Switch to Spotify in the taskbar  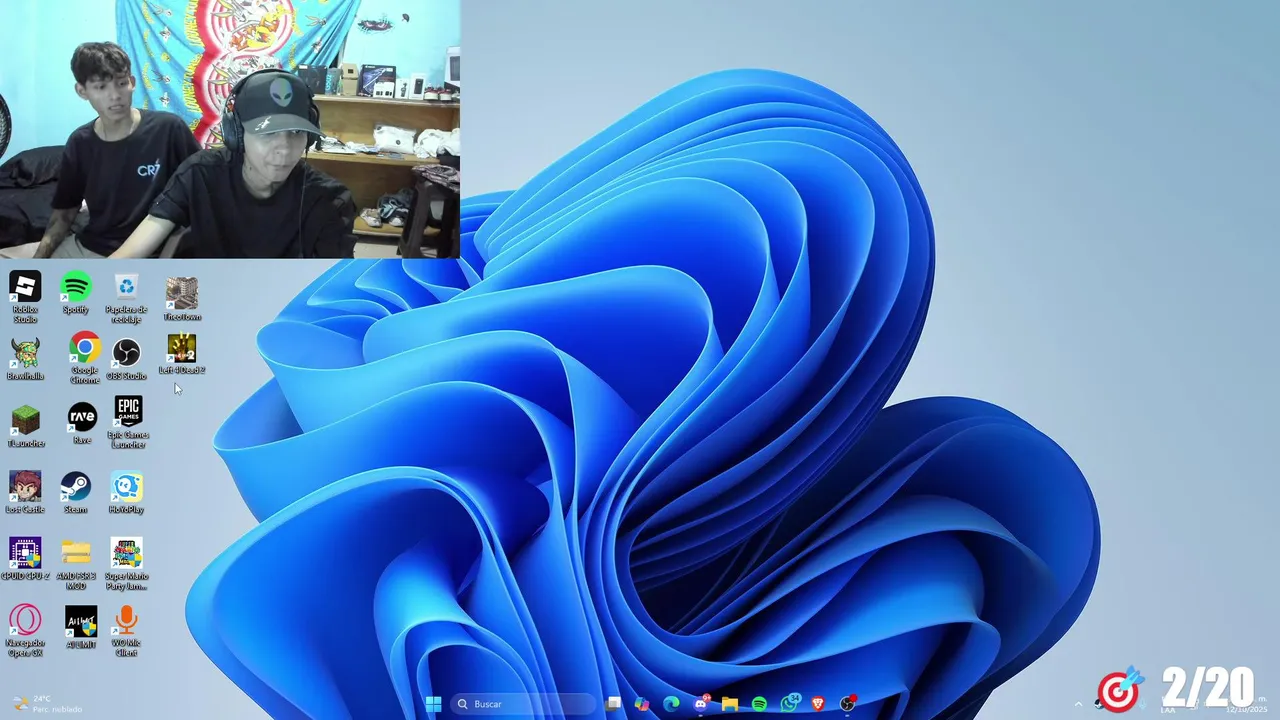pyautogui.click(x=759, y=704)
